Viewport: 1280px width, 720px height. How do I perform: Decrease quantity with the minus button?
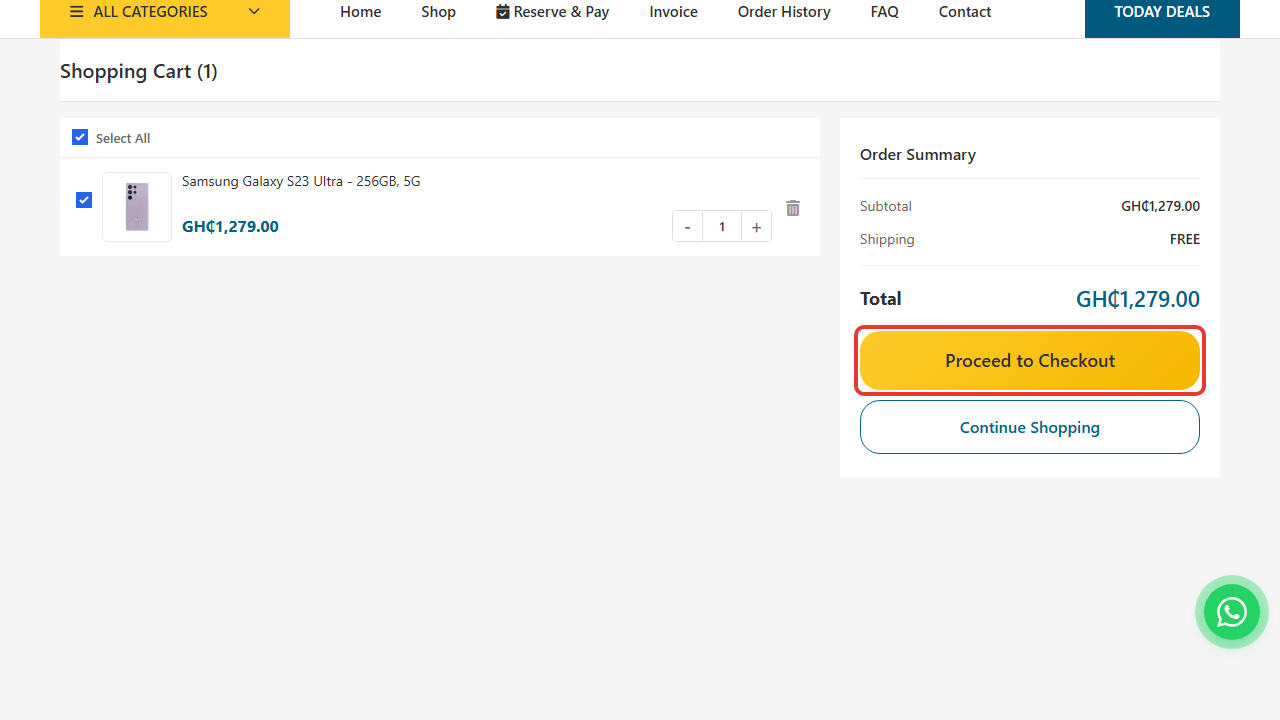coord(687,227)
